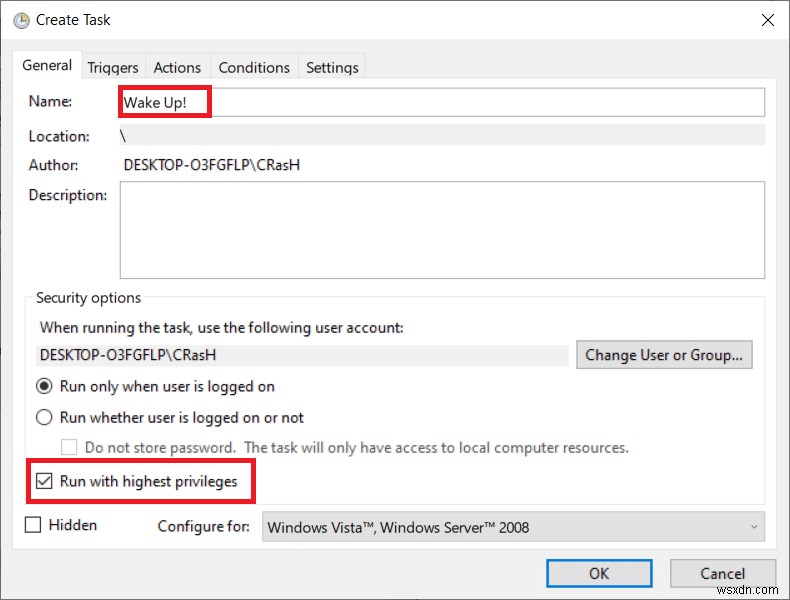Click the Cancel button

point(722,573)
